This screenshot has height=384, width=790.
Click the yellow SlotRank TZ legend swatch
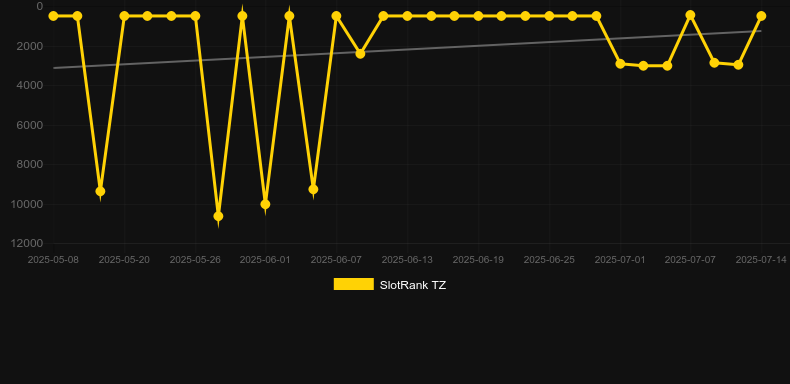click(x=354, y=284)
